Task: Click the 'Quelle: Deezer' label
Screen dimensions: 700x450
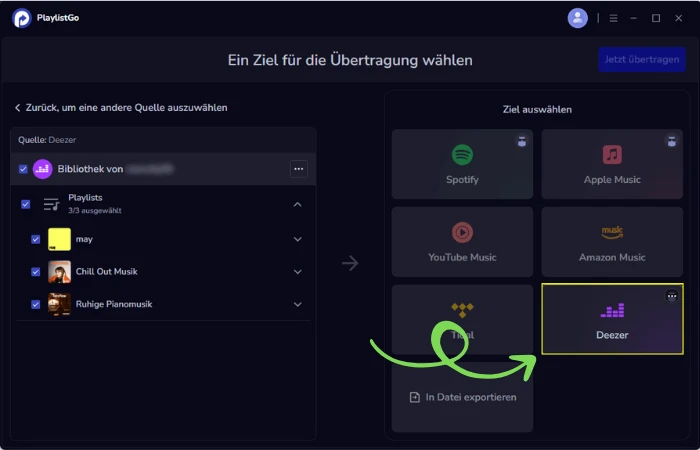Action: (47, 140)
